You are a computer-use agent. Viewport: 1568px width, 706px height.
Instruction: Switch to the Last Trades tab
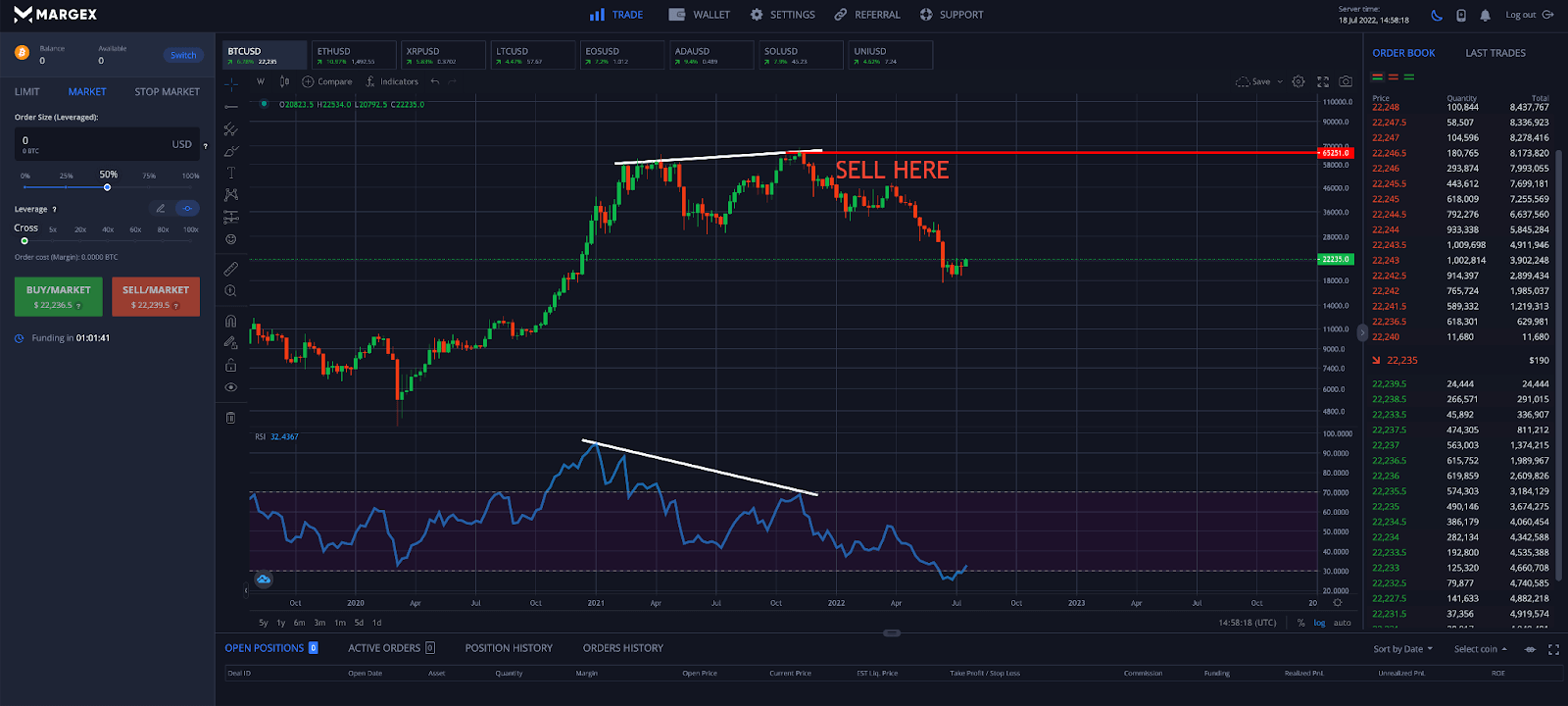(1494, 53)
